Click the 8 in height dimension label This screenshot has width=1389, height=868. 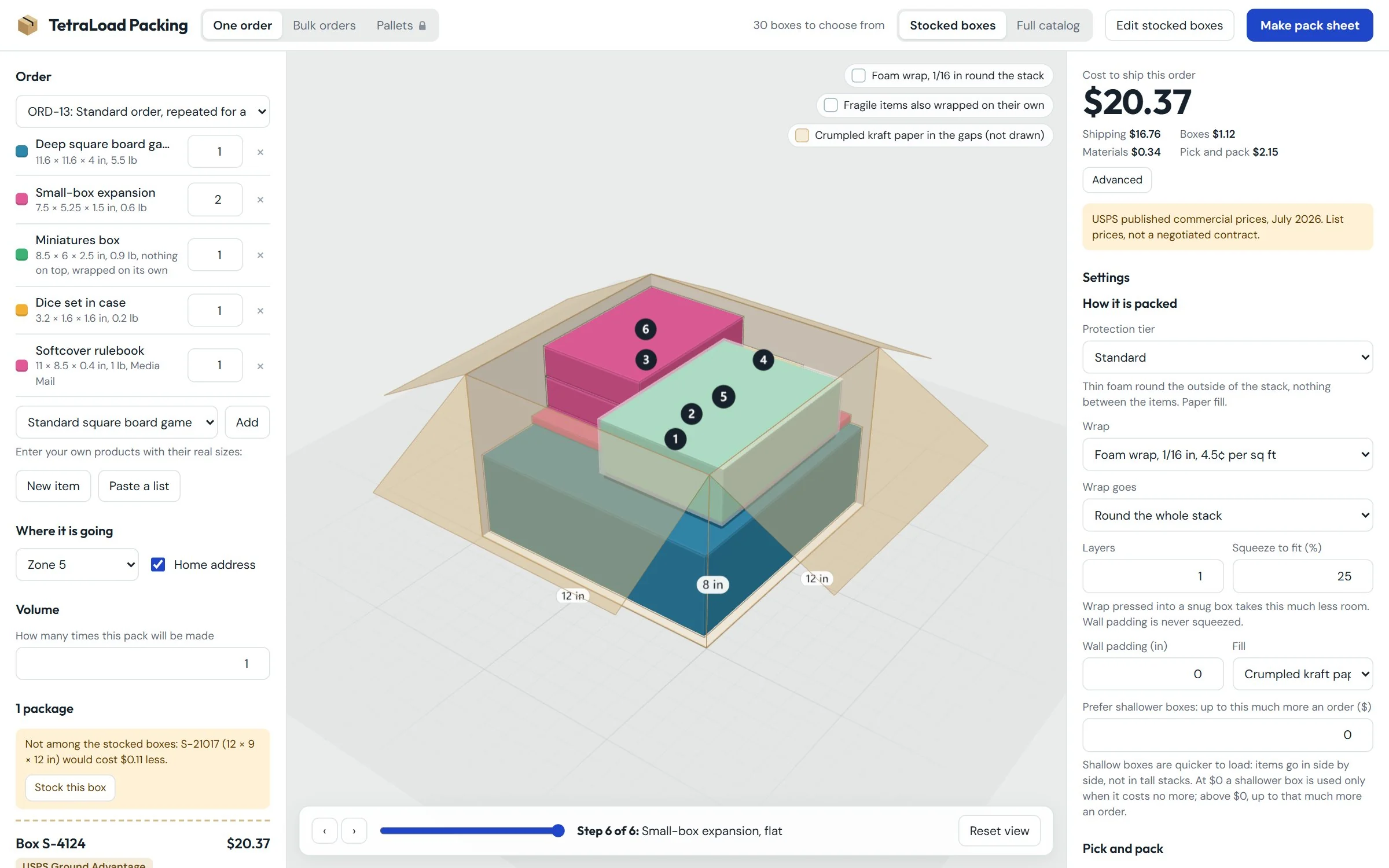(712, 584)
